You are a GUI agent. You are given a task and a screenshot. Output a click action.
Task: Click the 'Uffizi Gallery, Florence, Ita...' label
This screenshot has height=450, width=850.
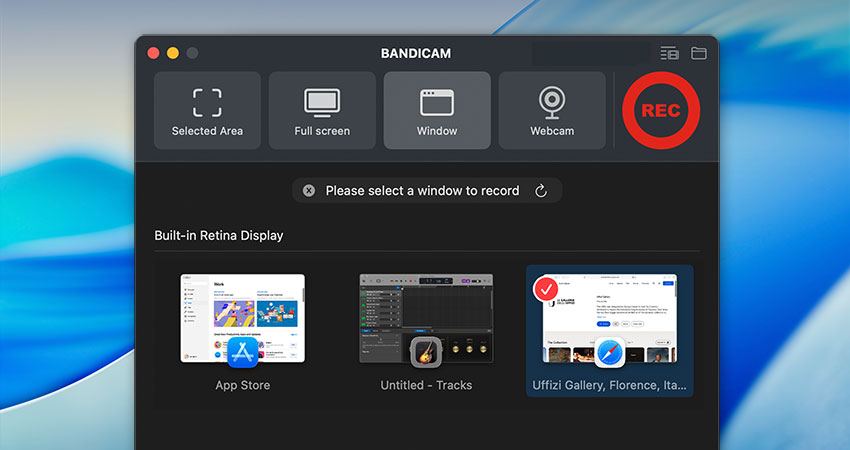(x=609, y=385)
